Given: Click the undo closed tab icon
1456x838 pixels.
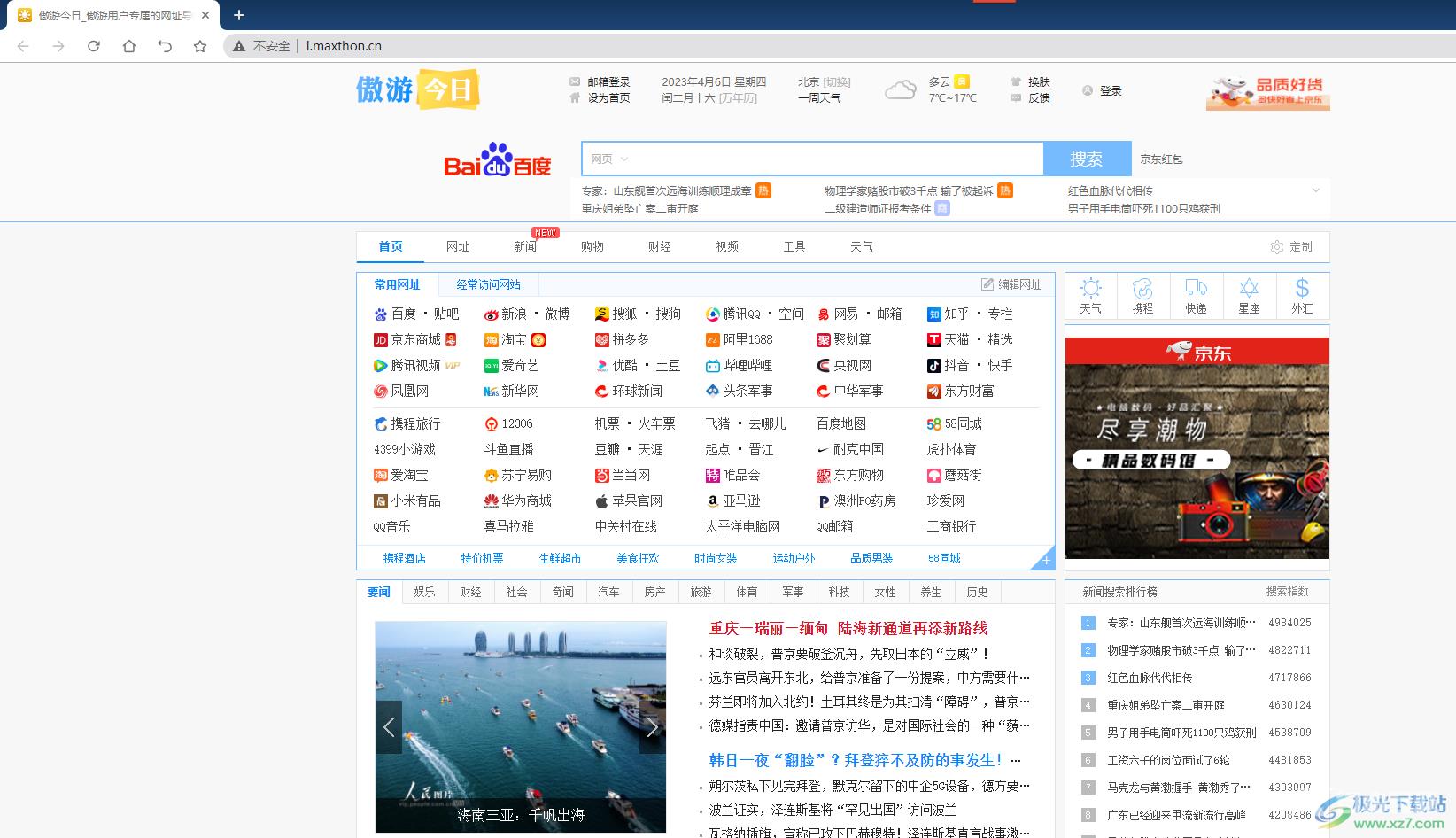Looking at the screenshot, I should coord(165,46).
